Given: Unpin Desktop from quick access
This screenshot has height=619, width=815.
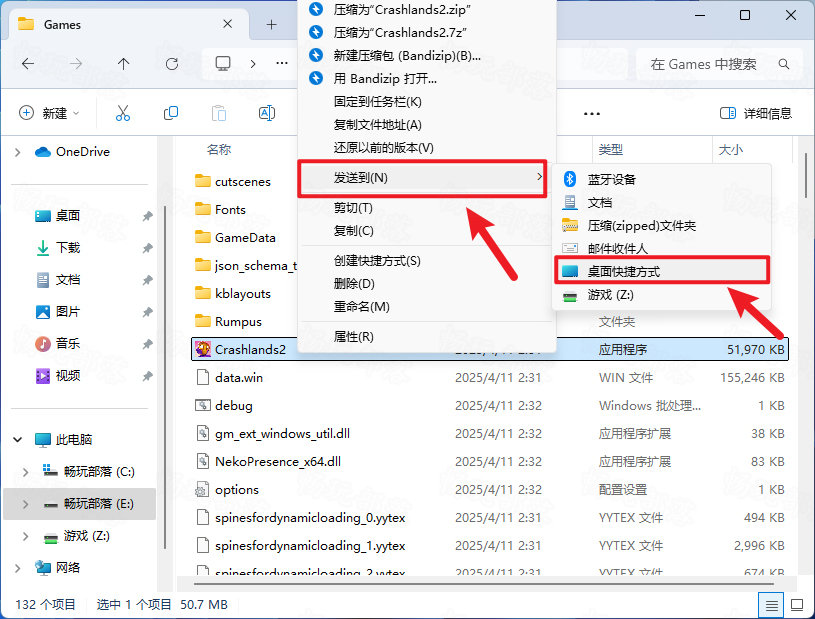Looking at the screenshot, I should coord(148,216).
